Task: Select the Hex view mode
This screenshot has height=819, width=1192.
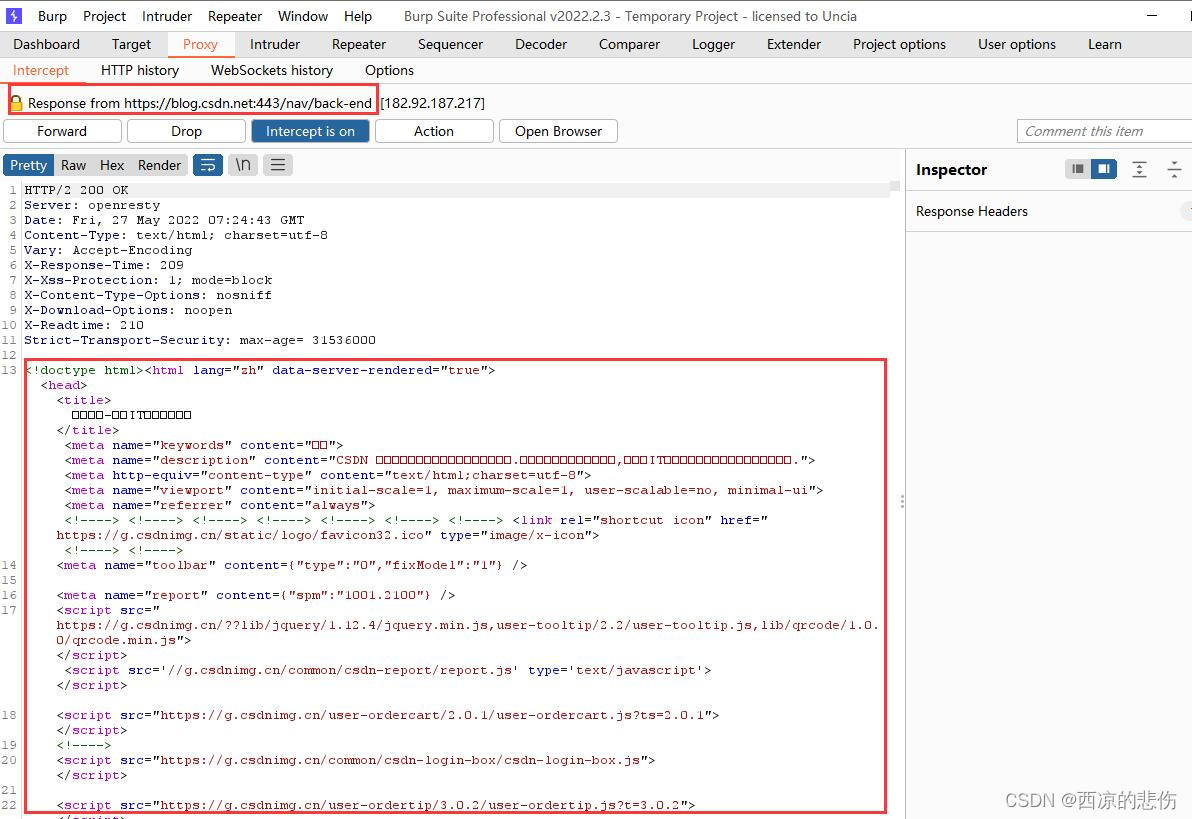Action: coord(112,165)
